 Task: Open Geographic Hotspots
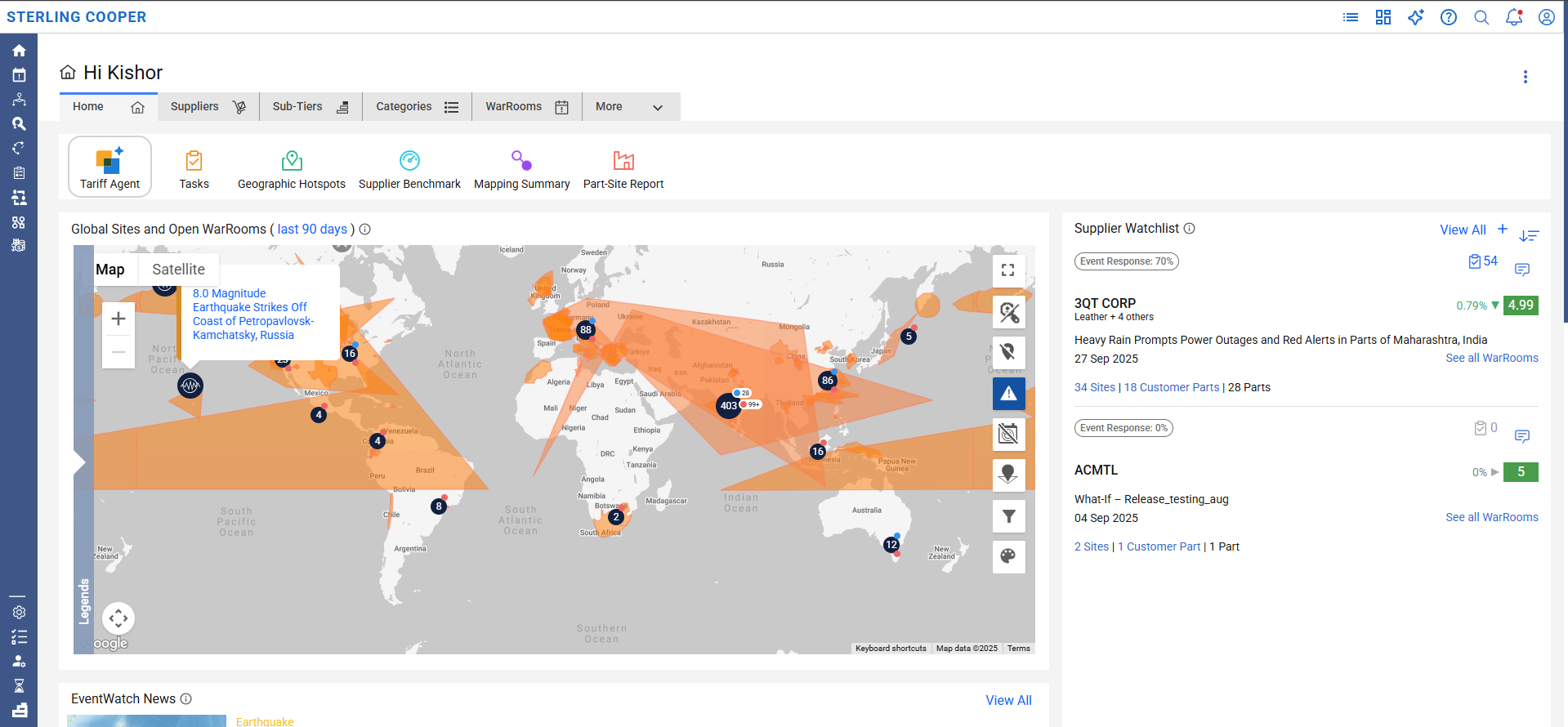click(x=292, y=169)
